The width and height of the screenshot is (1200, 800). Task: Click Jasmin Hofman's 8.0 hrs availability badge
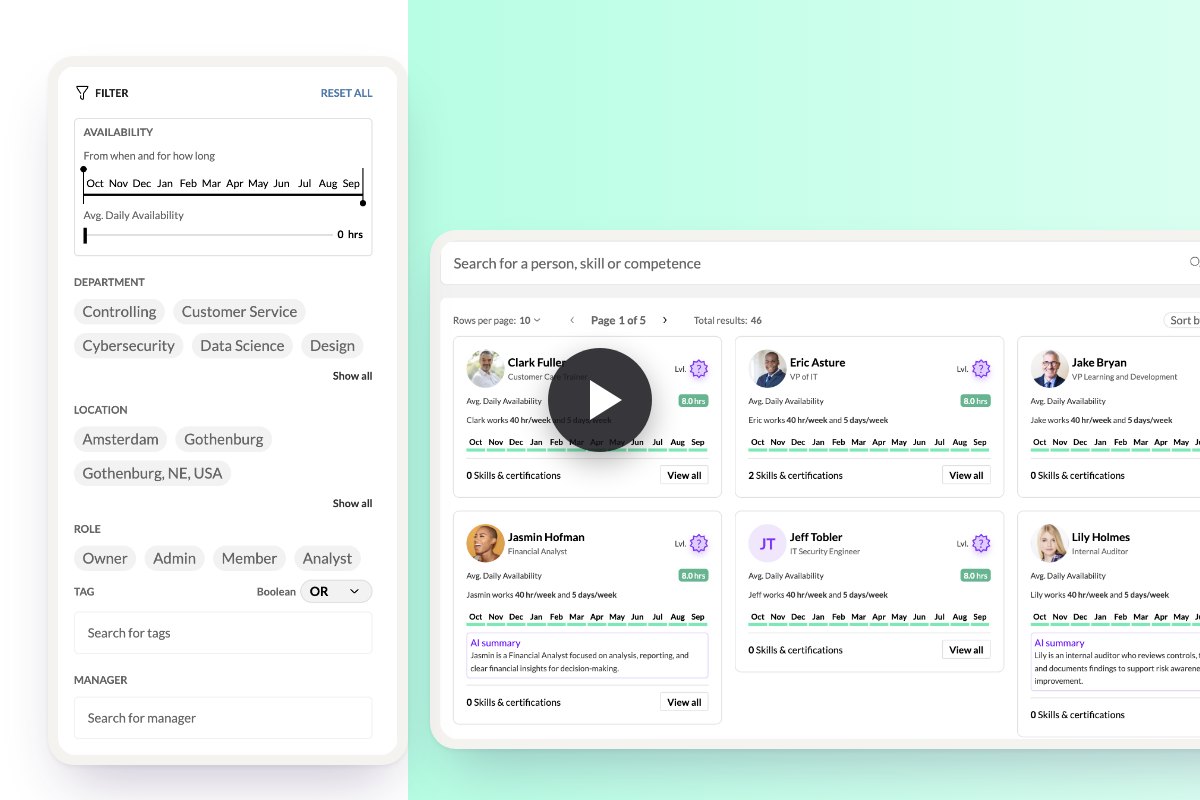(x=693, y=576)
